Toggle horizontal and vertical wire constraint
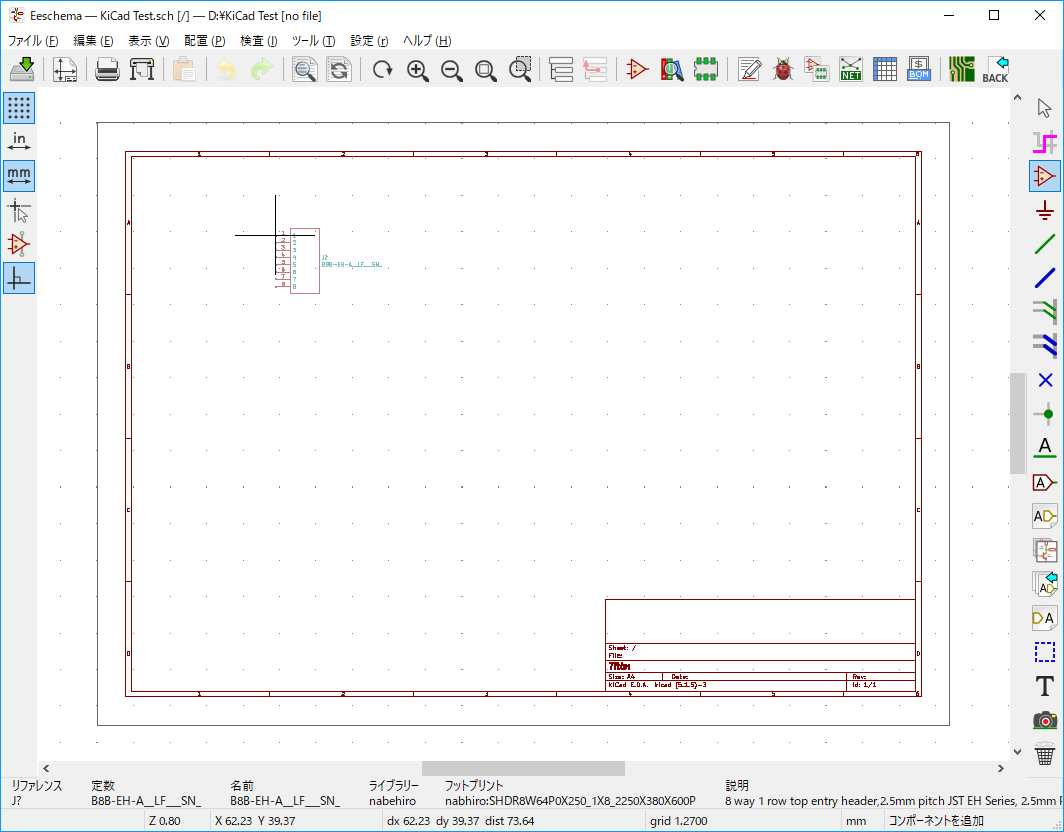The image size is (1064, 832). (x=19, y=278)
